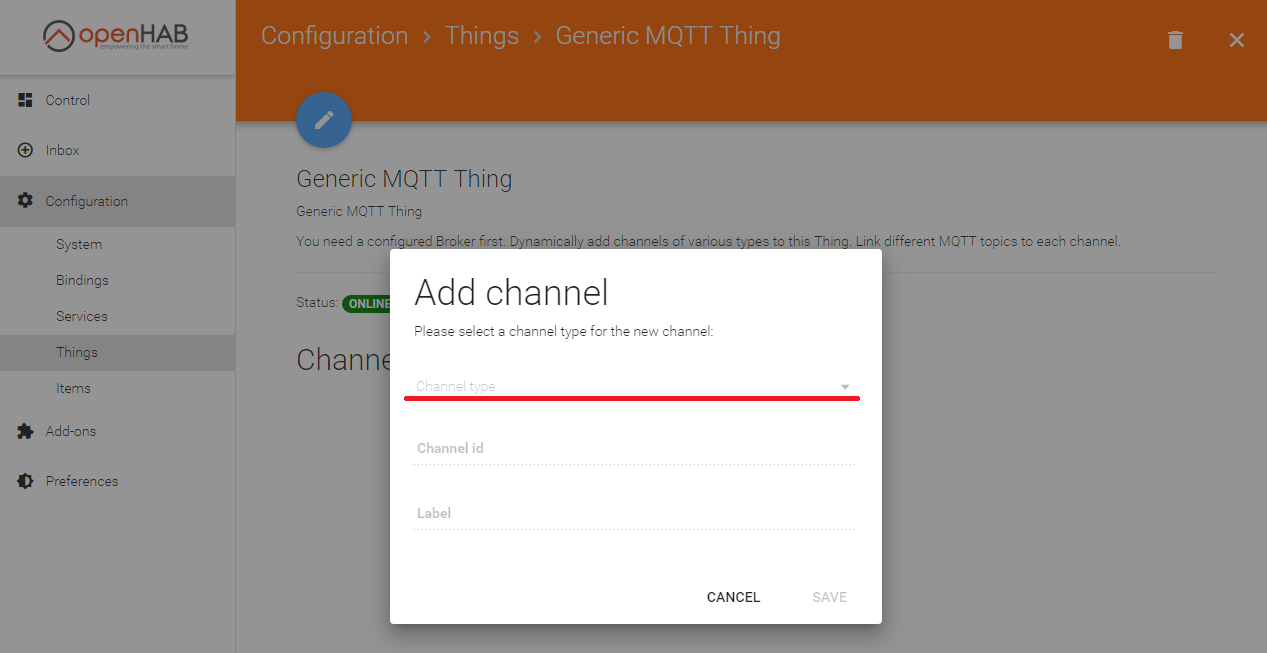Cancel the Add channel dialog
The width and height of the screenshot is (1267, 653).
[x=733, y=597]
